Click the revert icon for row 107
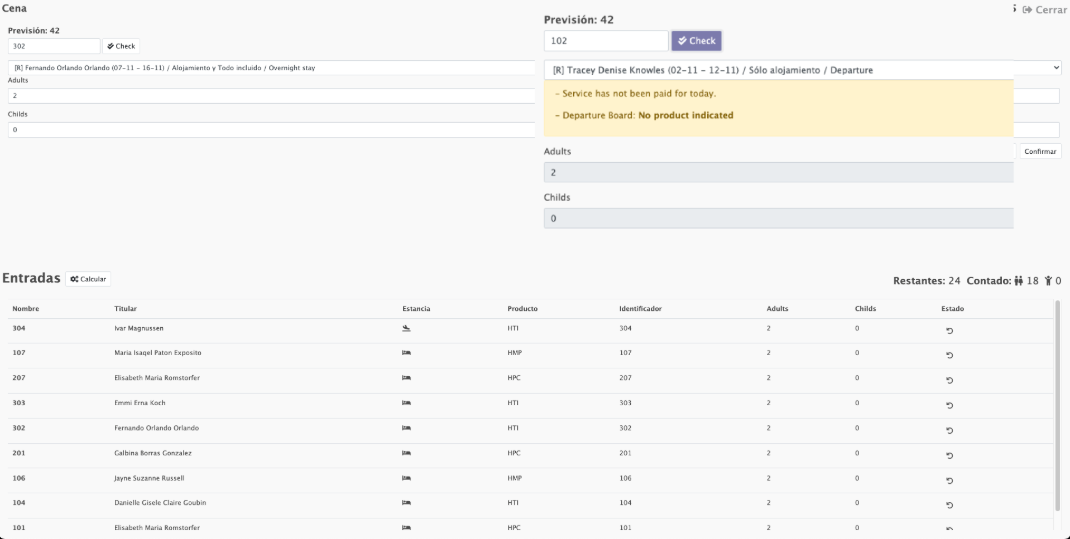 point(949,355)
